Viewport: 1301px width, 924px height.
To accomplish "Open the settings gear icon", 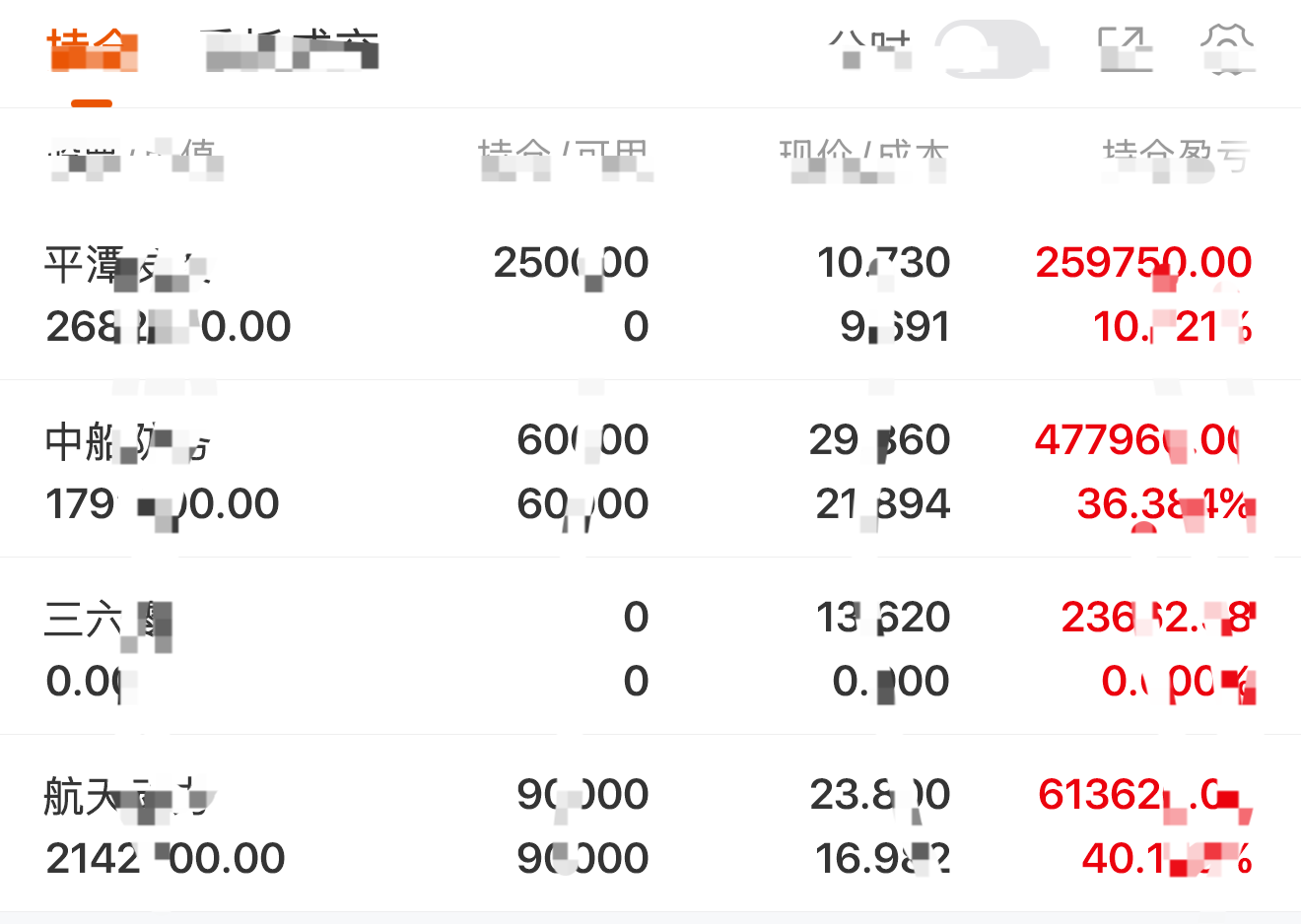I will point(1227,49).
